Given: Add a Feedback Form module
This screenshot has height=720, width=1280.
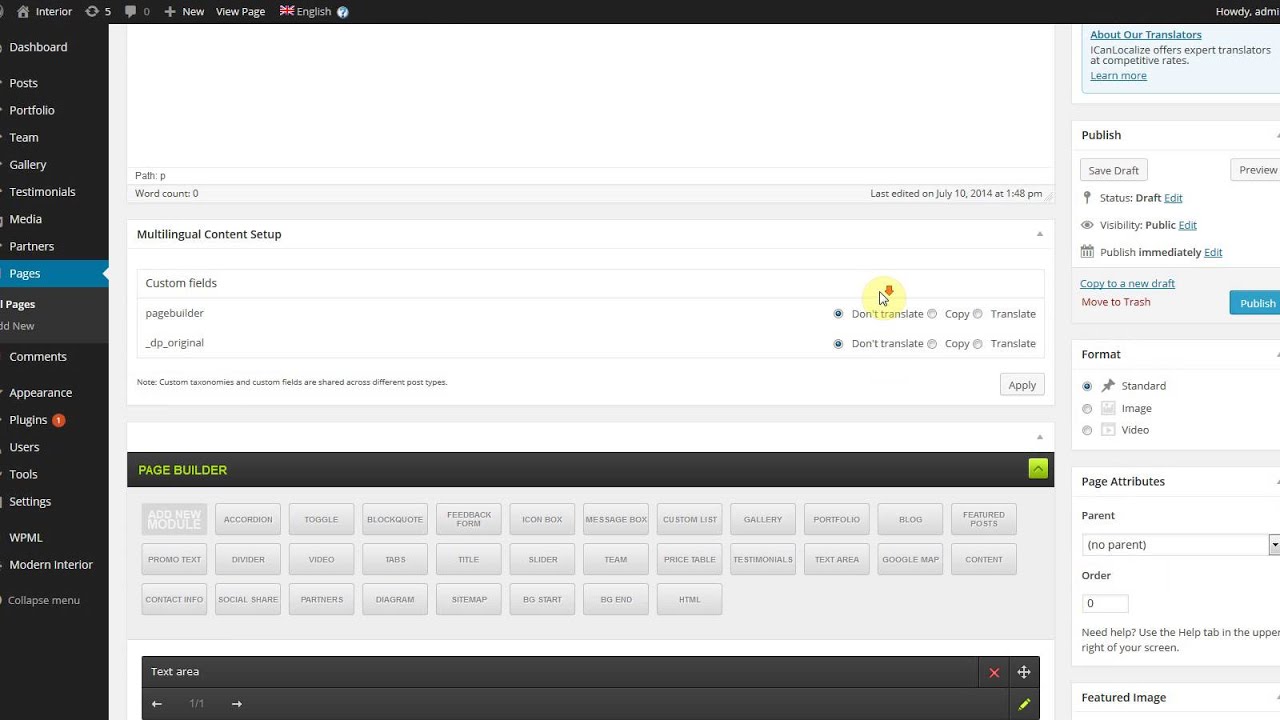Looking at the screenshot, I should pos(469,519).
